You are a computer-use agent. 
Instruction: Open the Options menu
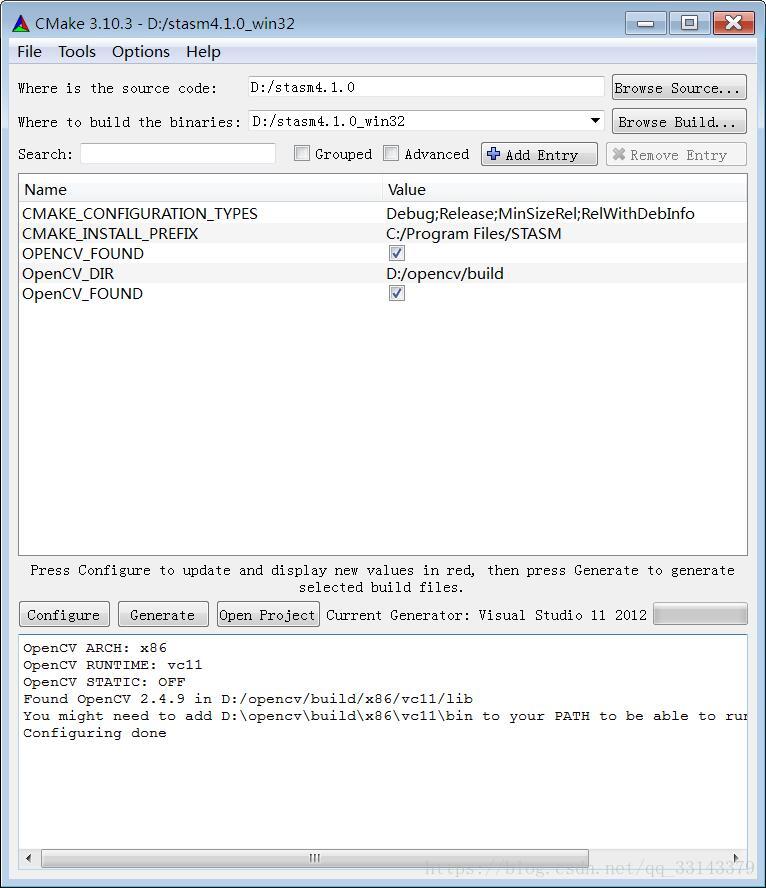[141, 52]
